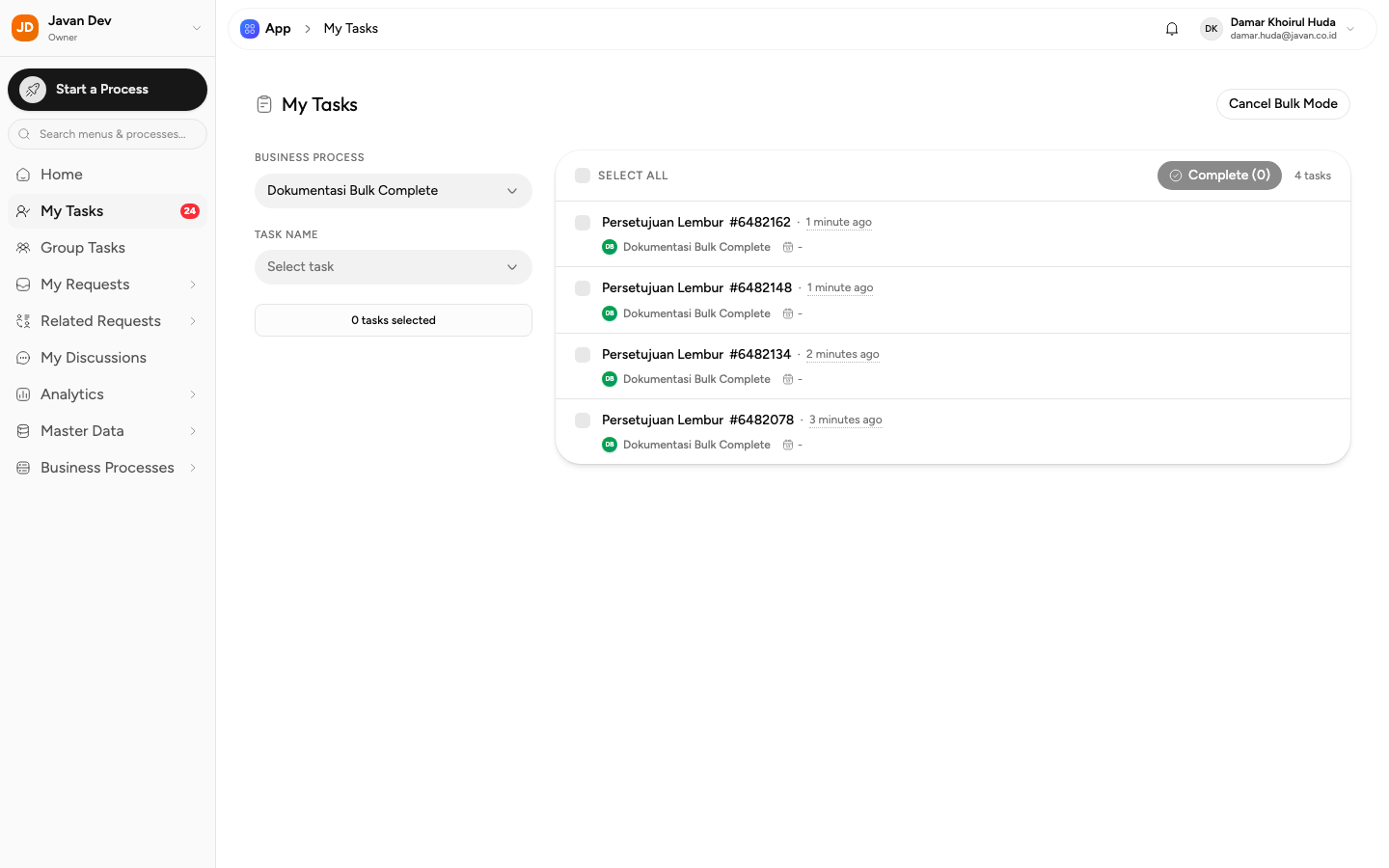Screen dimensions: 1389x868
Task: Click the 24 badge on My Tasks
Action: [190, 211]
